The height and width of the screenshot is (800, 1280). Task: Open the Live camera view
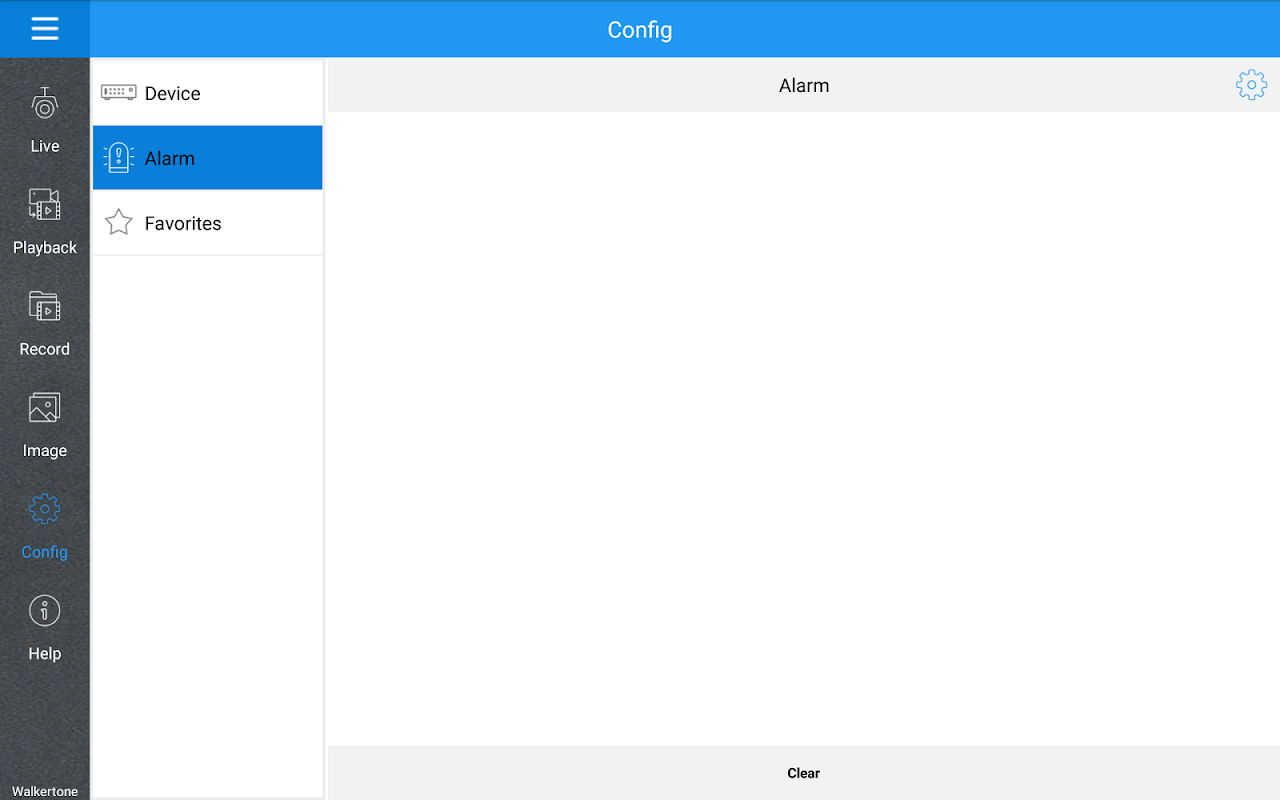[45, 120]
